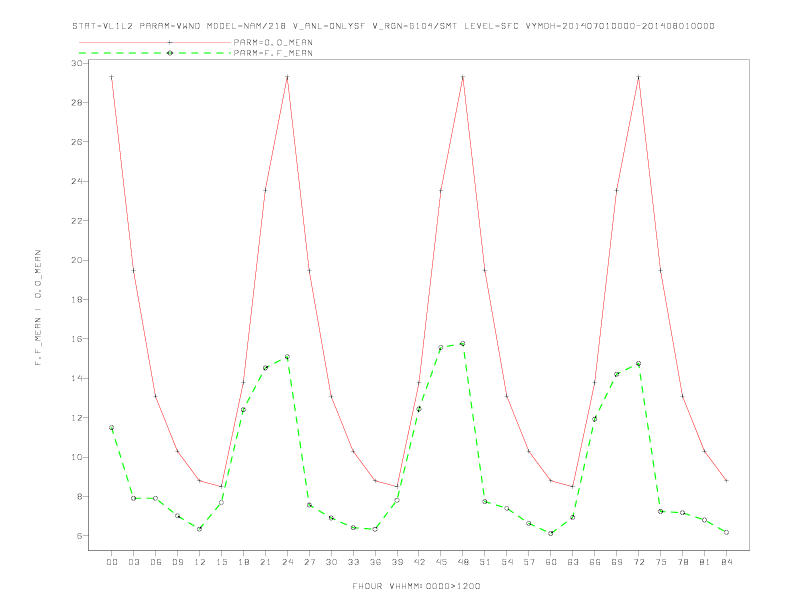Viewport: 792px width, 612px height.
Task: Click the red line peak at hour 48
Action: click(x=463, y=77)
